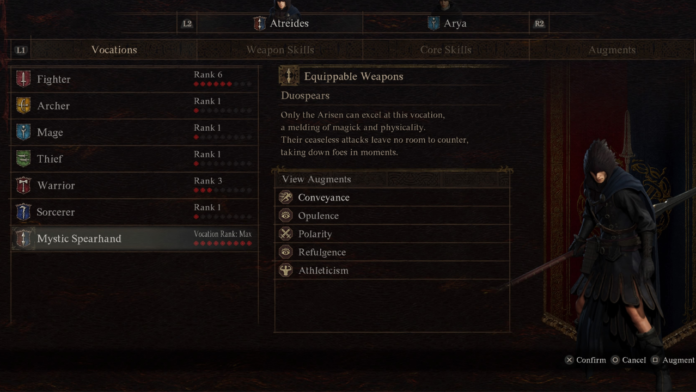
Task: Click the Equippable Weapons spear icon
Action: point(289,76)
